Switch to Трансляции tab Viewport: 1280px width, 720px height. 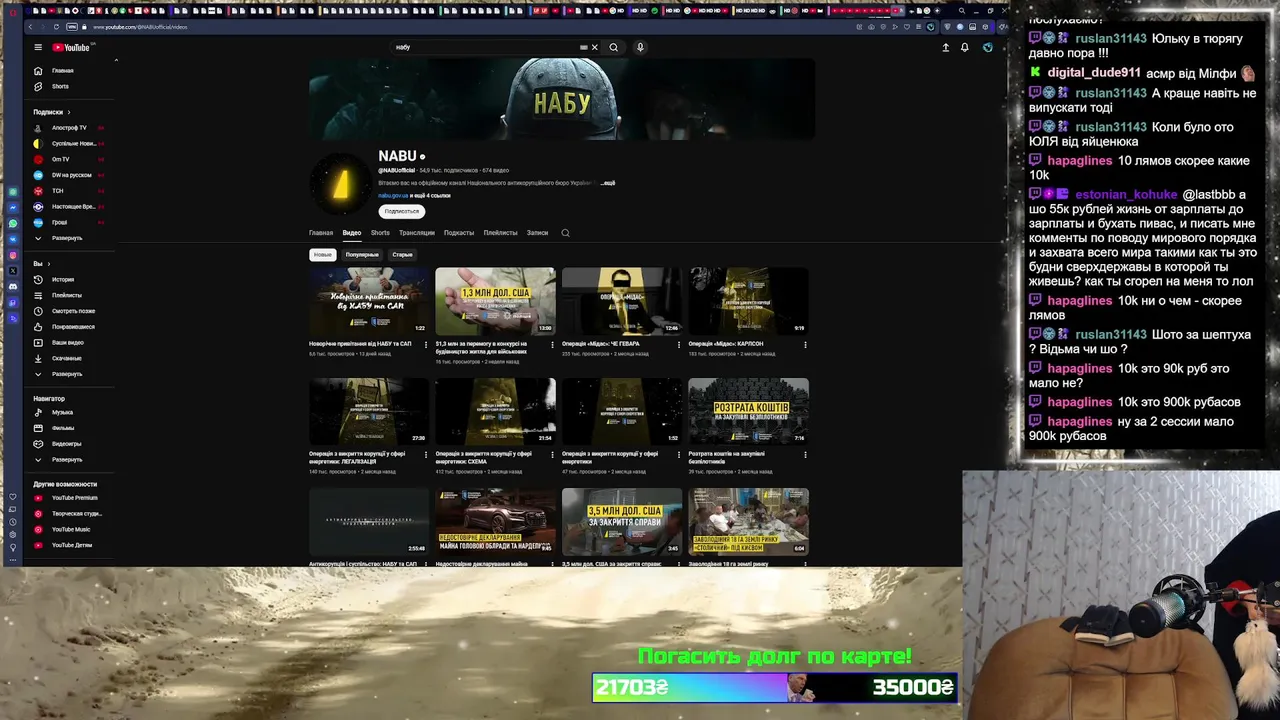(x=417, y=233)
